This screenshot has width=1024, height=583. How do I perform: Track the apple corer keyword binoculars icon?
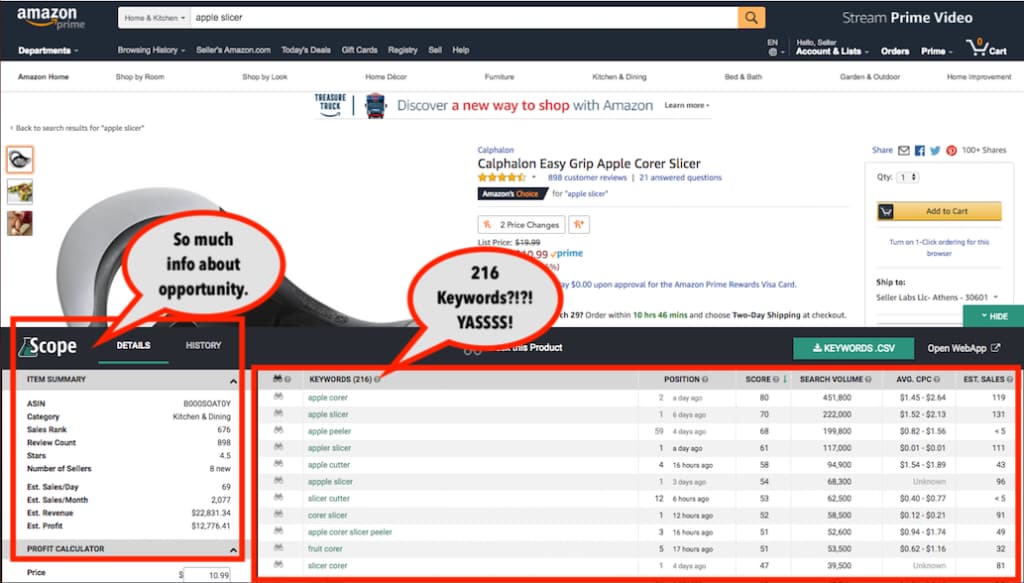pos(279,397)
